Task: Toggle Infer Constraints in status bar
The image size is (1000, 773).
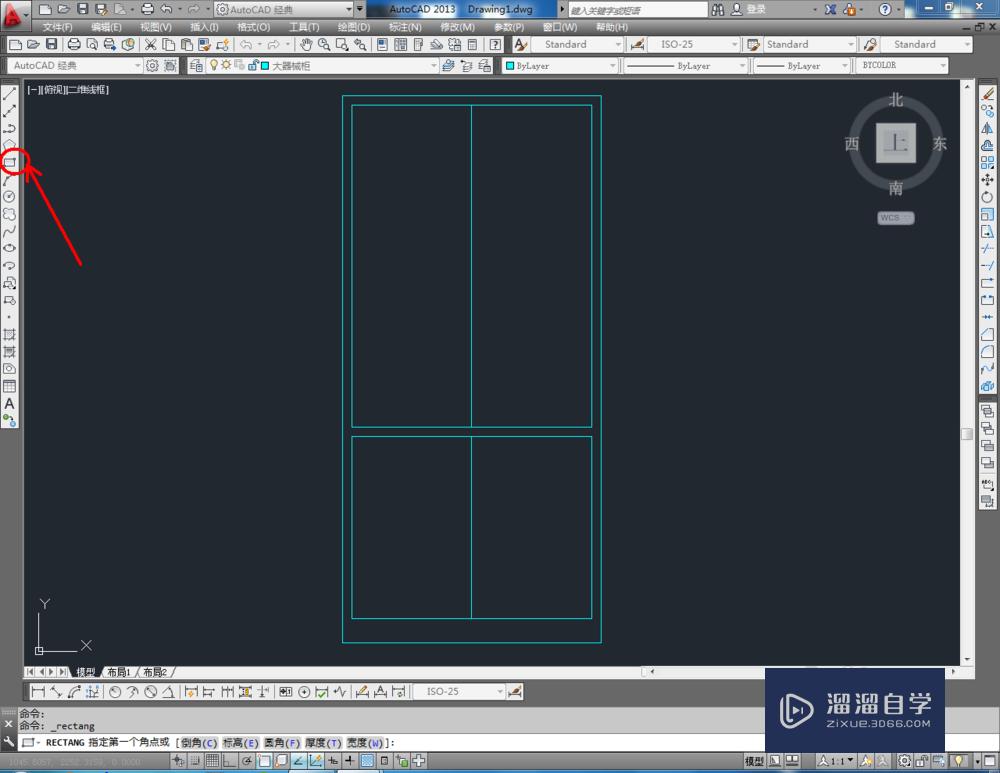Action: pos(177,760)
